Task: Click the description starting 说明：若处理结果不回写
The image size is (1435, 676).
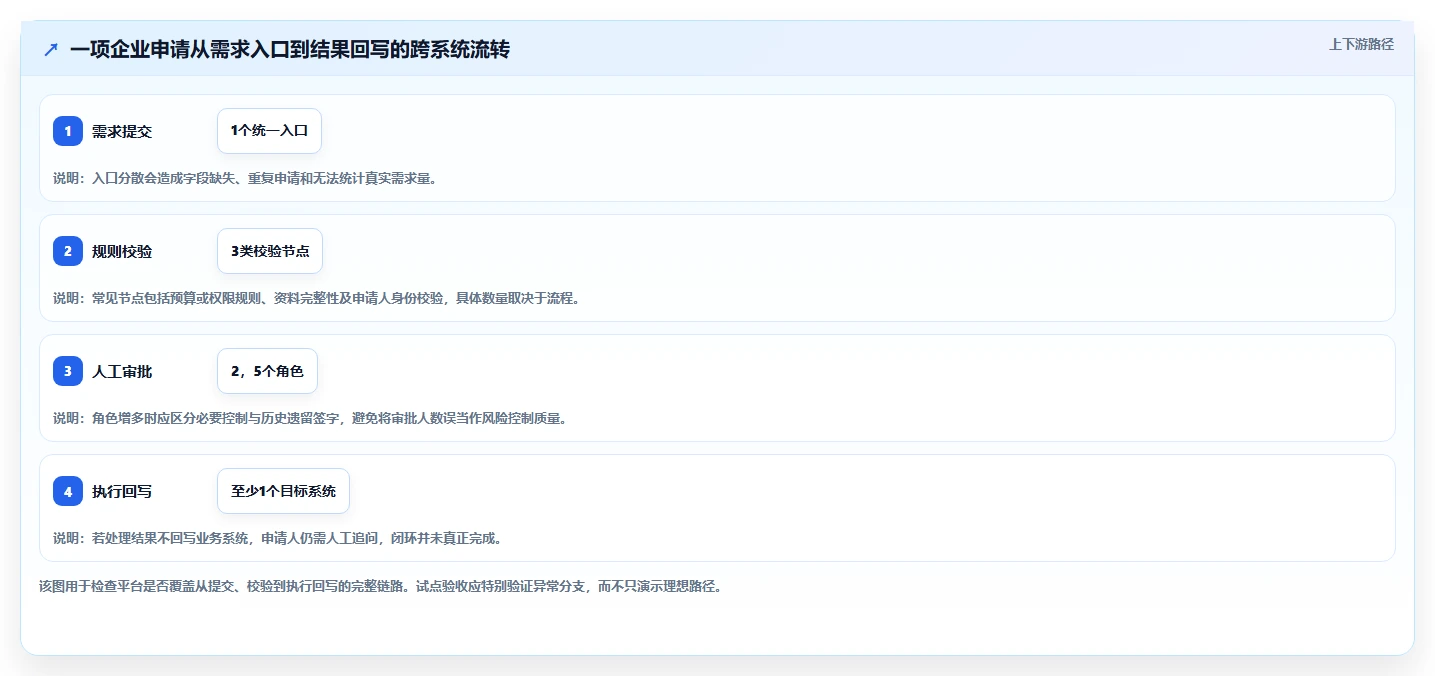Action: click(277, 538)
